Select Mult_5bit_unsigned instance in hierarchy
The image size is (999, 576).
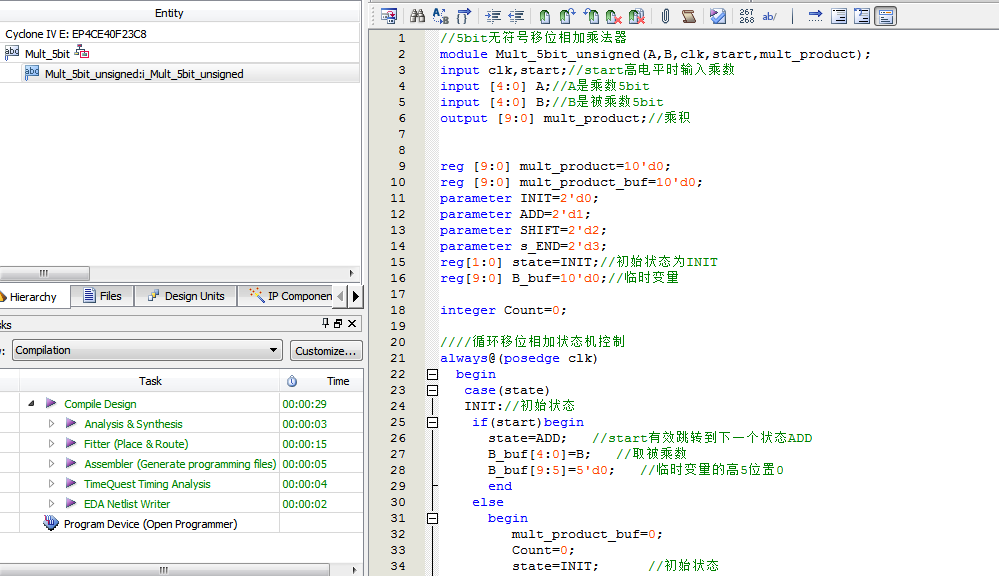pyautogui.click(x=144, y=74)
